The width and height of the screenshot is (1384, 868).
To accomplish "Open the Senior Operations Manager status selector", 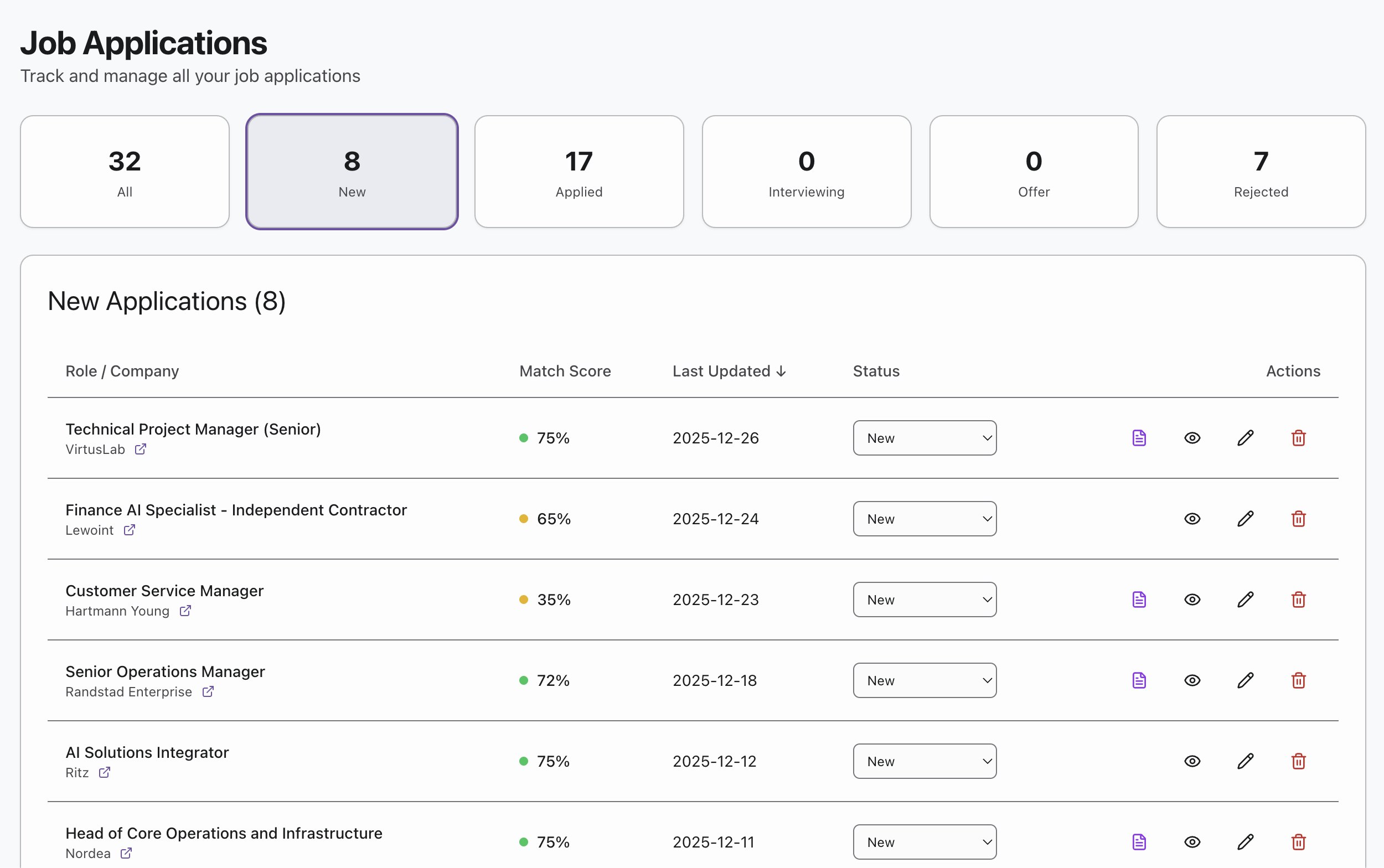I will (x=924, y=680).
